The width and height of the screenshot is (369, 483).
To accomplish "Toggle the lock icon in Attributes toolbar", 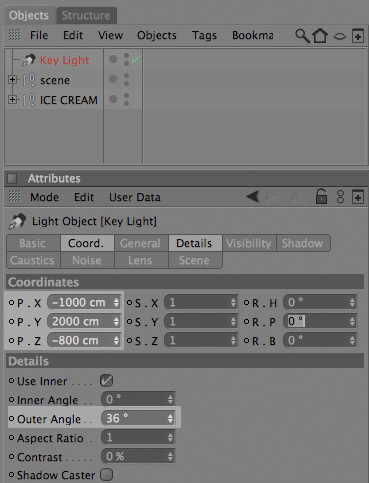I will (x=321, y=196).
